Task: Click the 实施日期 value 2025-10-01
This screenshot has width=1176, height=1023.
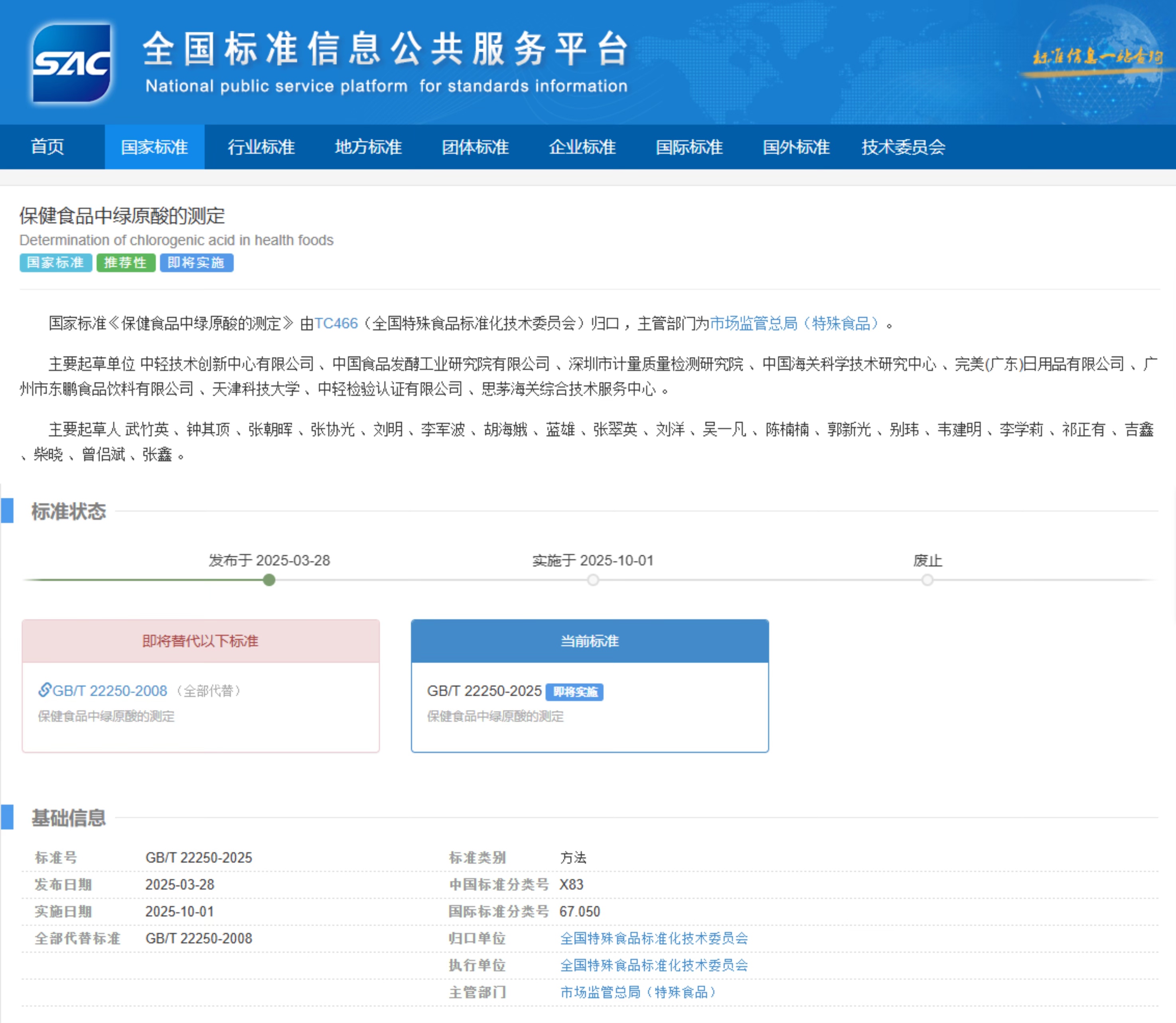Action: coord(180,911)
